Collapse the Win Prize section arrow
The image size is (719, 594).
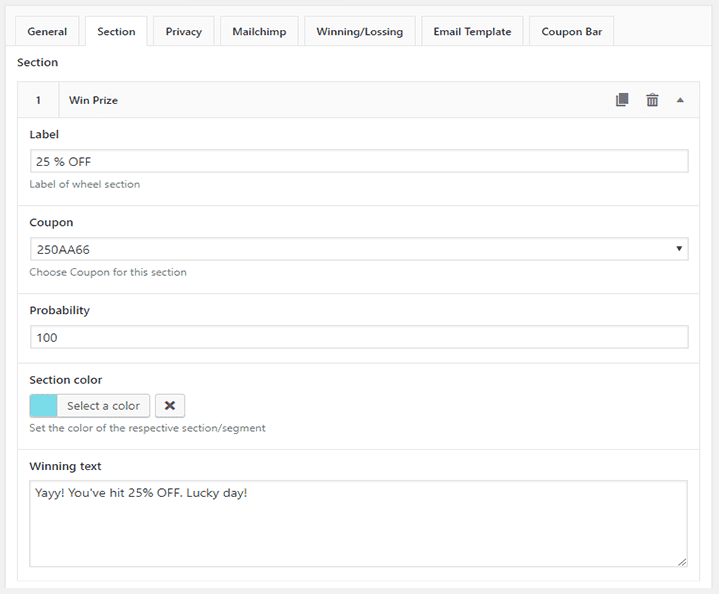(x=680, y=100)
